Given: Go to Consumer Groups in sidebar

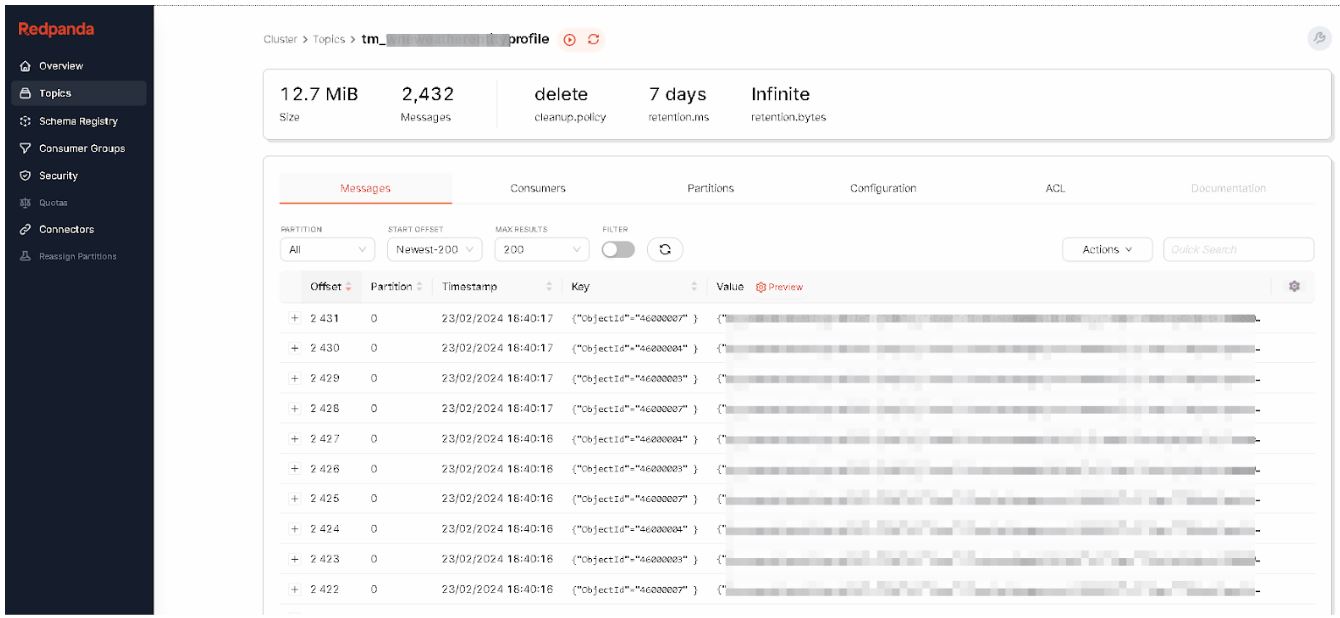Looking at the screenshot, I should (x=81, y=148).
